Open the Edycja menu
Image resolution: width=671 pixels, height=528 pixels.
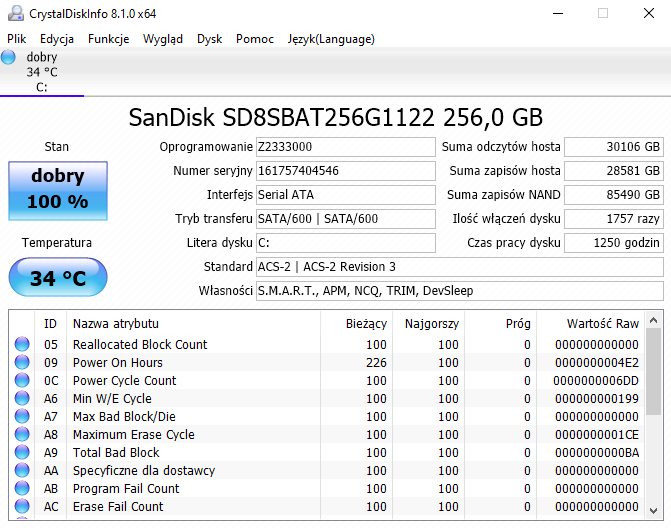[x=57, y=39]
